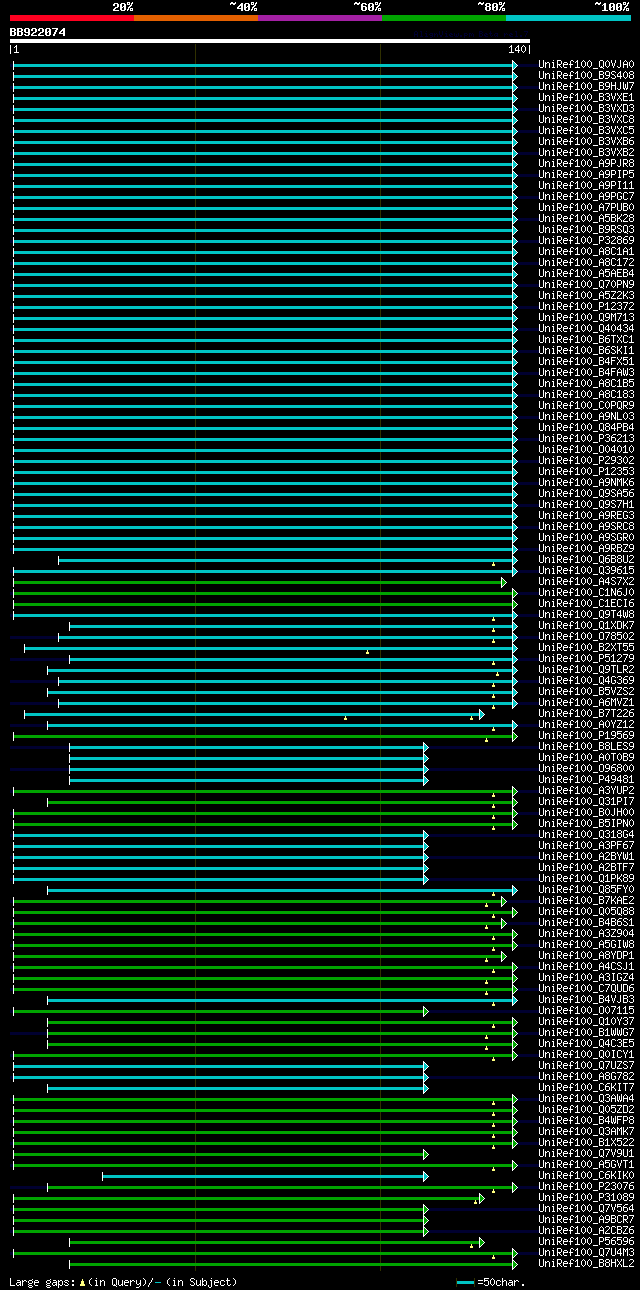640x1290 pixels.
Task: Click the purple ~60% identity legend segment
Action: click(x=319, y=18)
